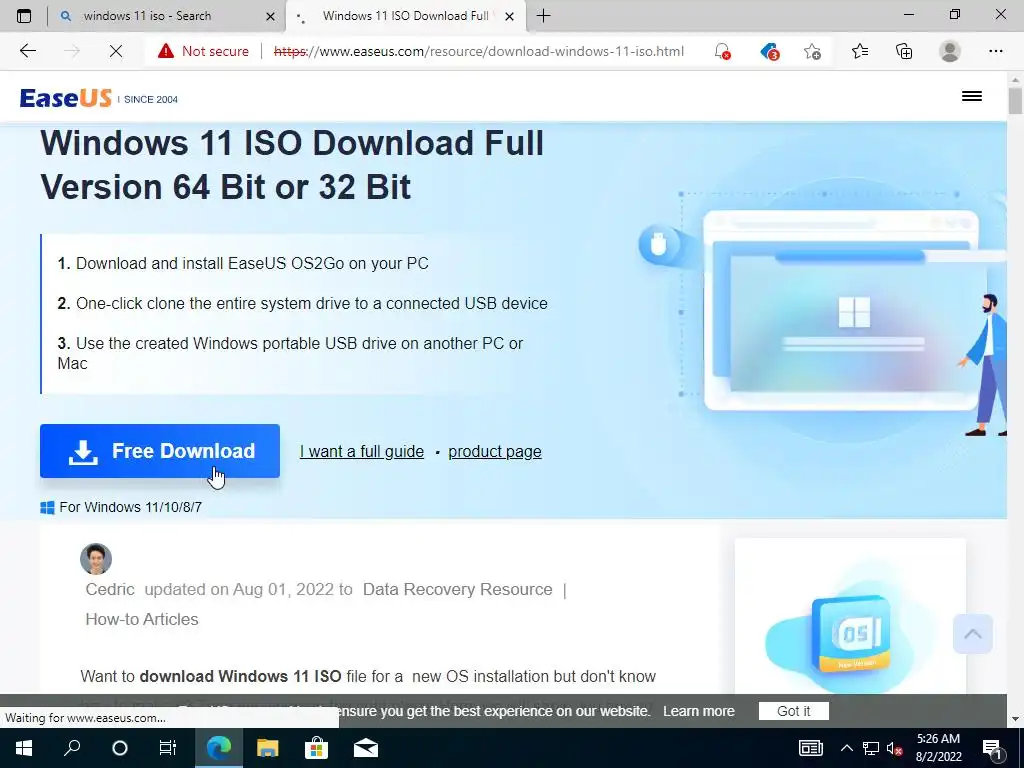Click Learn more in cookie banner
This screenshot has height=768, width=1024.
pos(699,711)
